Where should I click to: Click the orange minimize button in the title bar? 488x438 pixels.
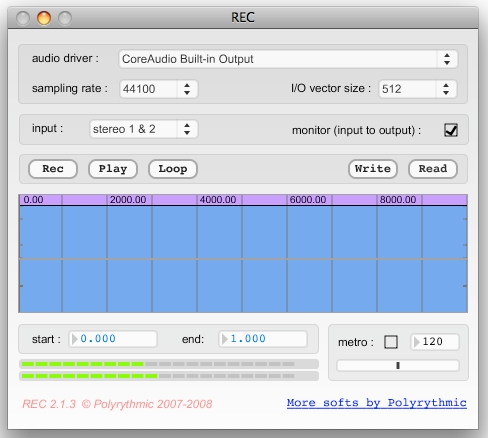(x=44, y=18)
